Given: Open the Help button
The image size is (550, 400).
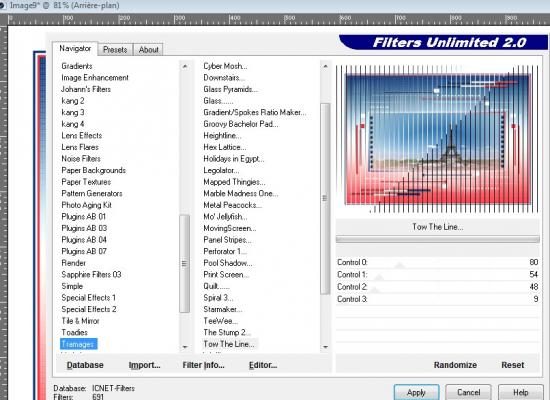Looking at the screenshot, I should point(521,392).
